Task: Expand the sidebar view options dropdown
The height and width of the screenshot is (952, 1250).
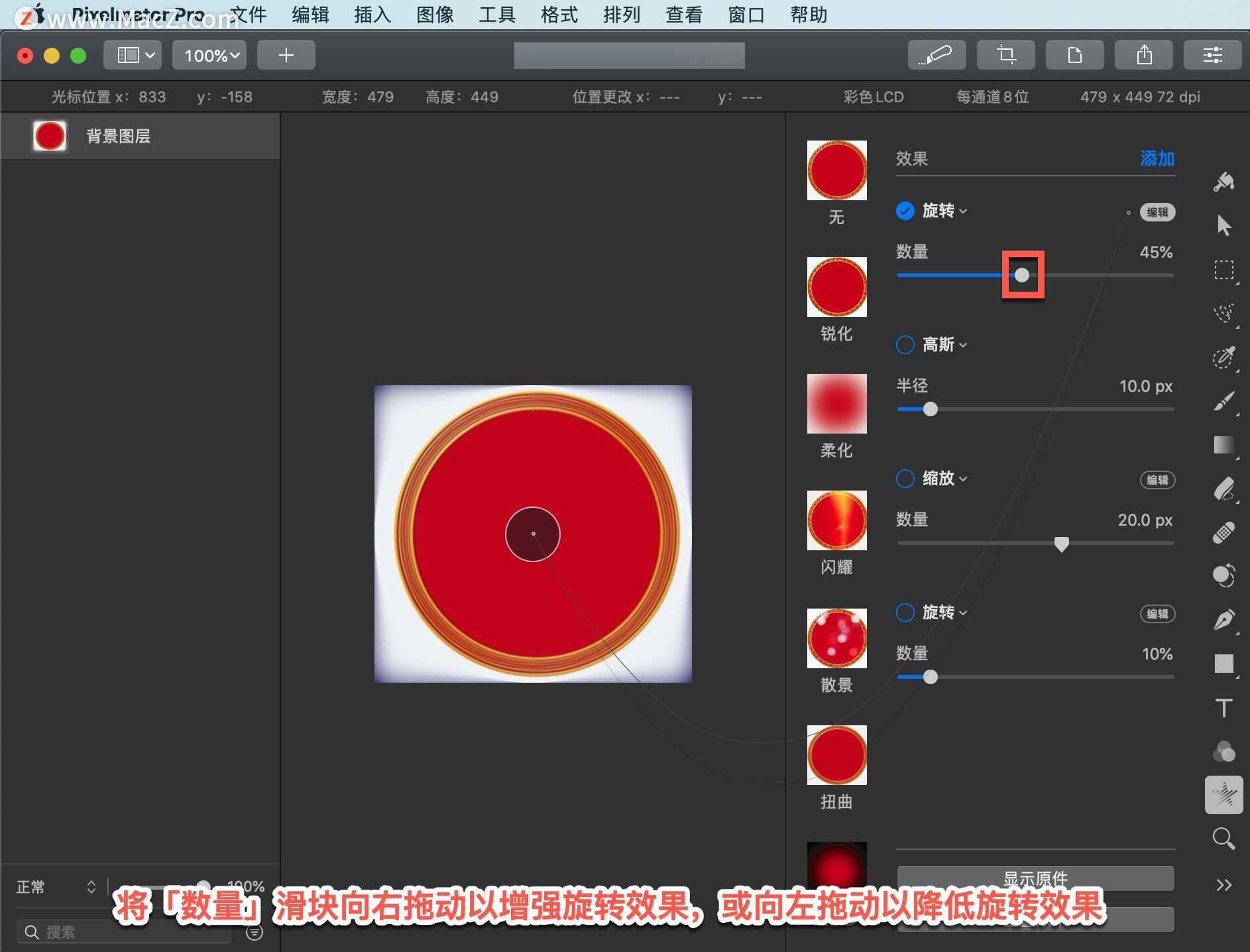Action: tap(135, 55)
